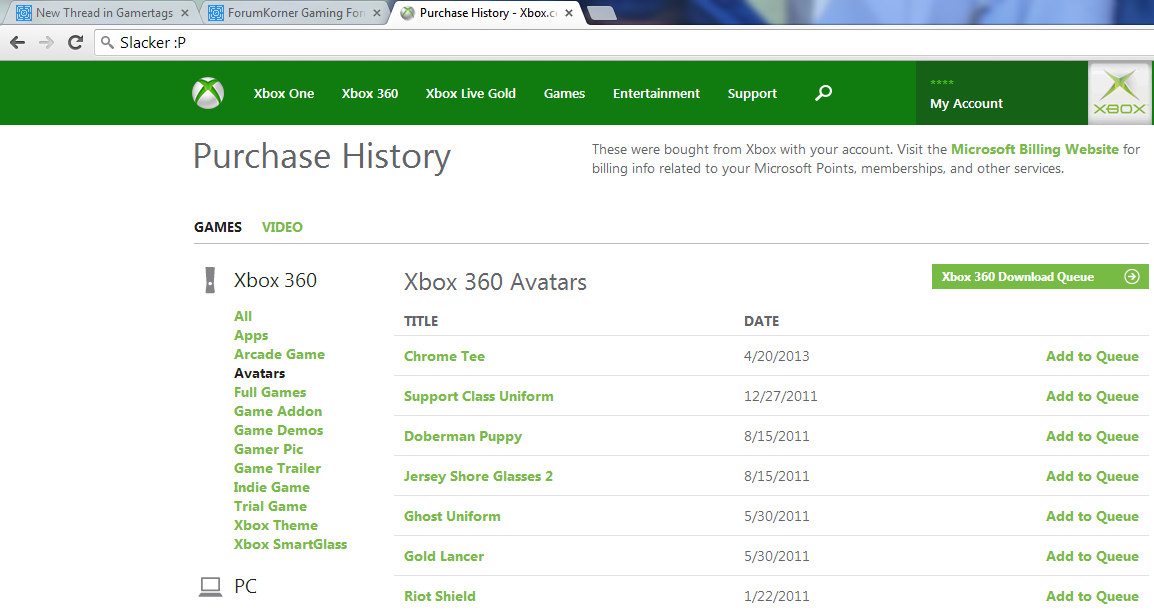Open the Doberman Puppy item

(463, 436)
